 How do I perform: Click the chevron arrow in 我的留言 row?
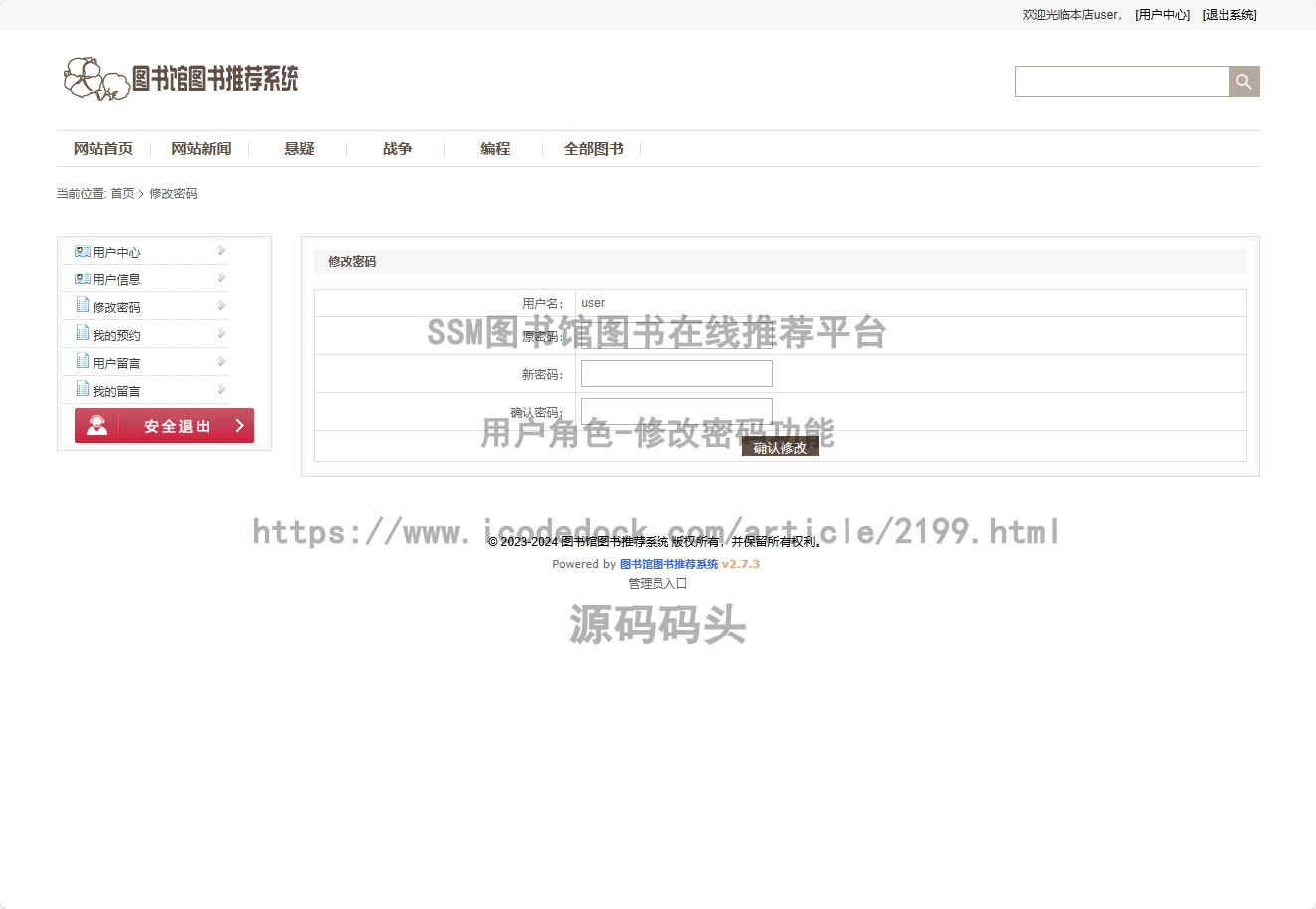tap(221, 390)
